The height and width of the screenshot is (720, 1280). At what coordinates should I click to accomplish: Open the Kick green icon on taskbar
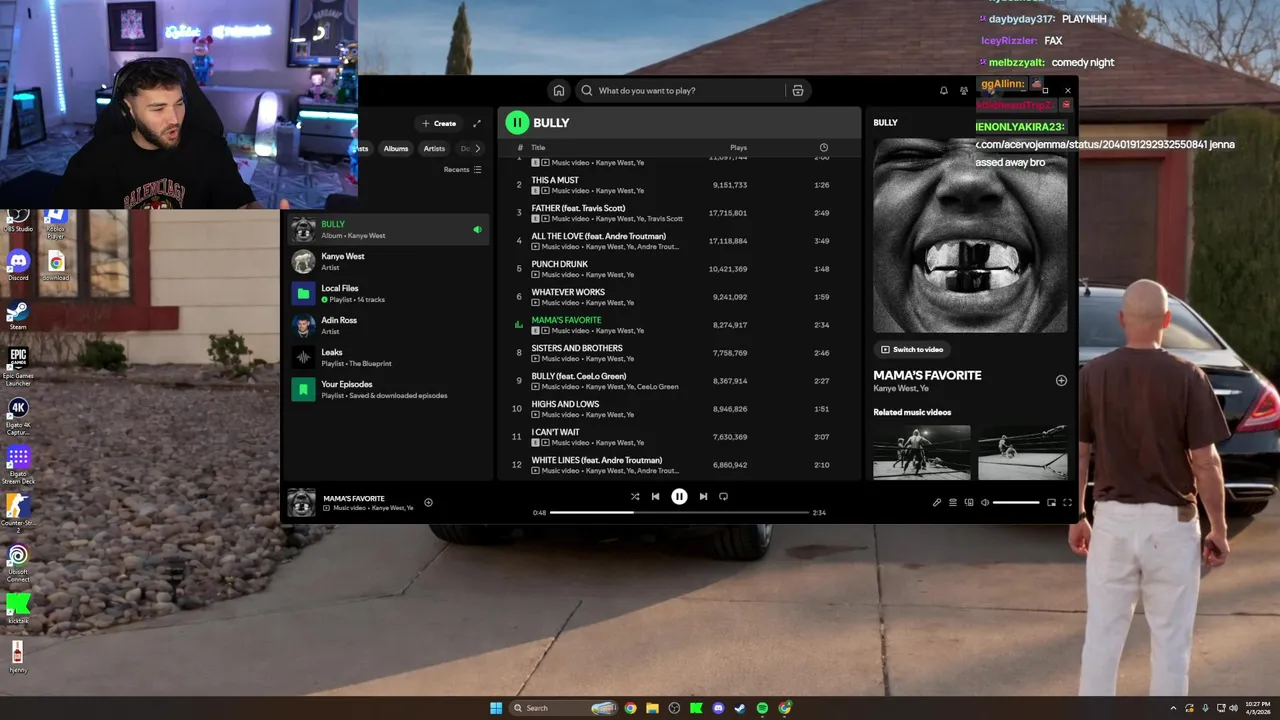tap(696, 708)
